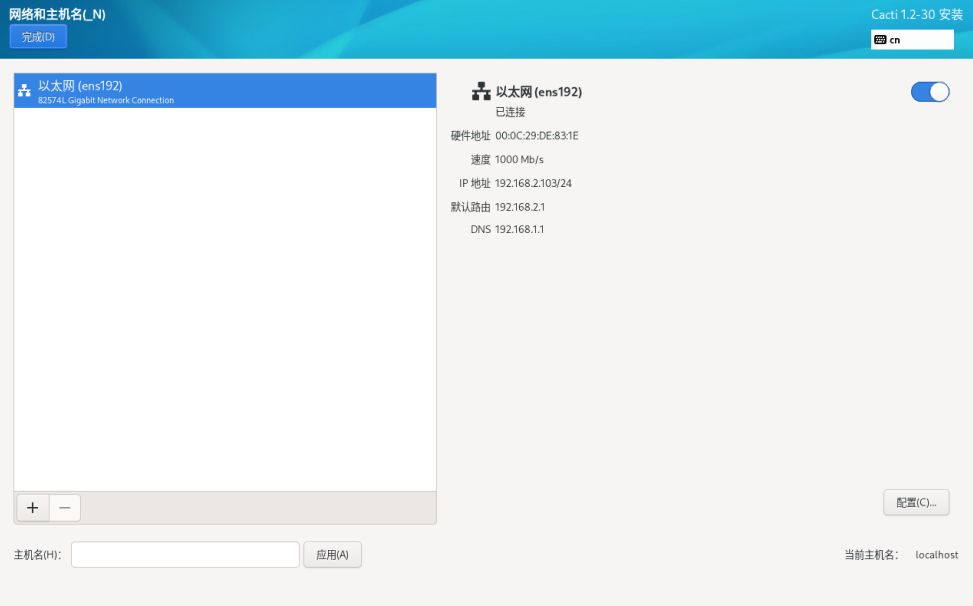This screenshot has height=606, width=973.
Task: Add a new network device with plus
Action: 33,508
